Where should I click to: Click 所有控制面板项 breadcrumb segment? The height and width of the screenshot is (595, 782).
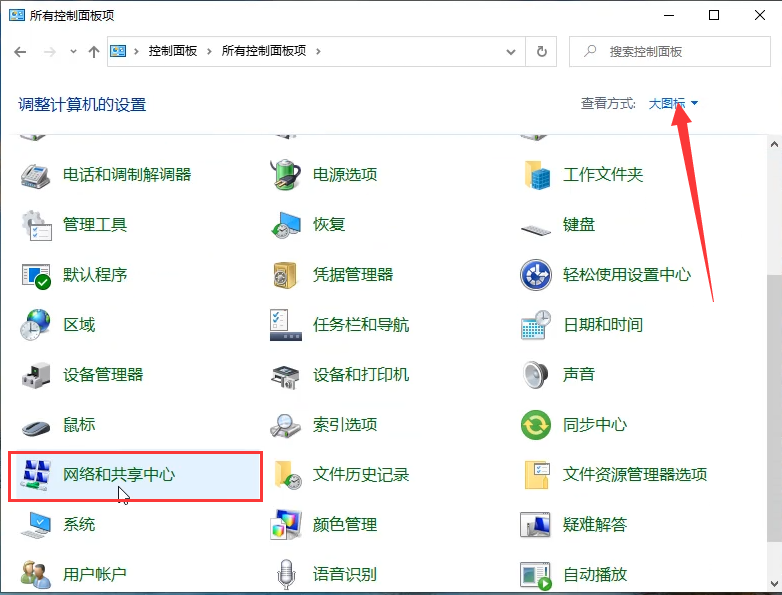click(x=264, y=51)
